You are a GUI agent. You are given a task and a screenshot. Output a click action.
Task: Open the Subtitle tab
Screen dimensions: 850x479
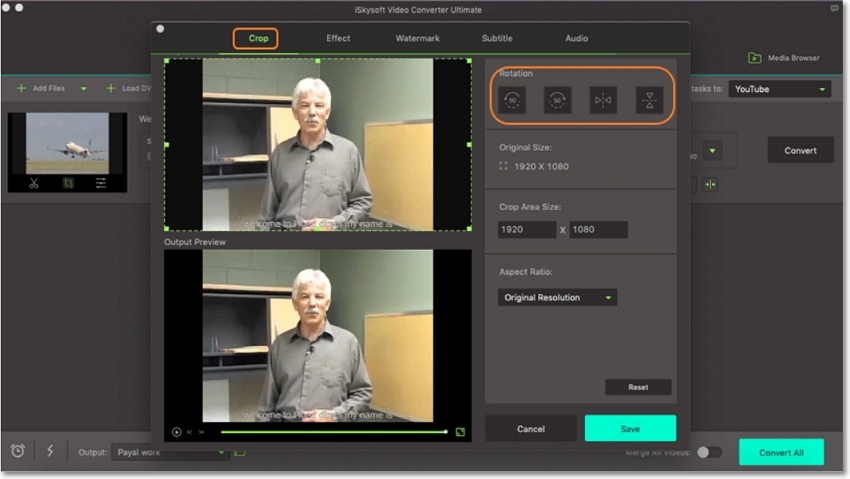(x=497, y=38)
